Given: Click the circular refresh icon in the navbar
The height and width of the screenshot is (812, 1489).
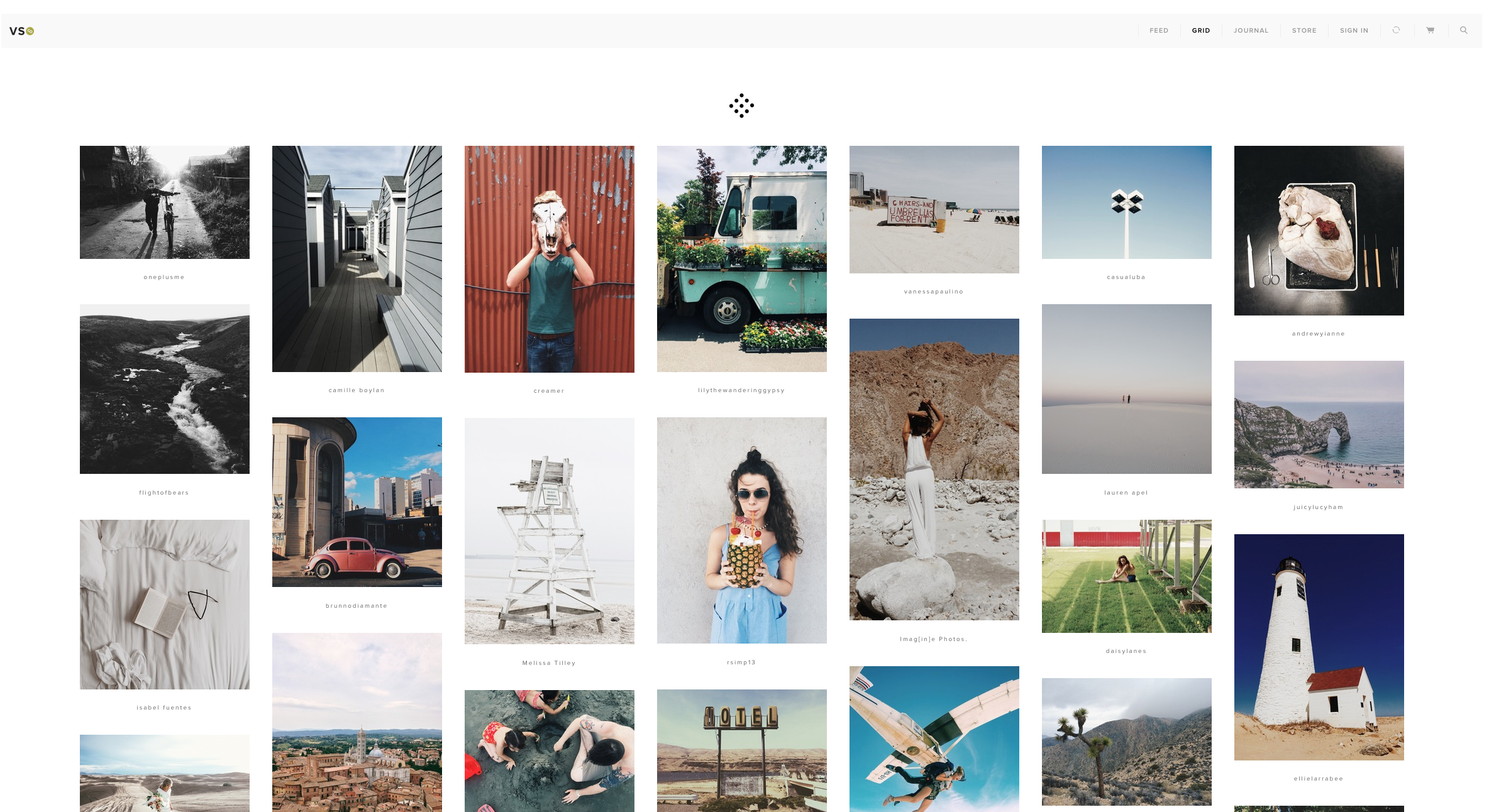Looking at the screenshot, I should tap(1396, 30).
